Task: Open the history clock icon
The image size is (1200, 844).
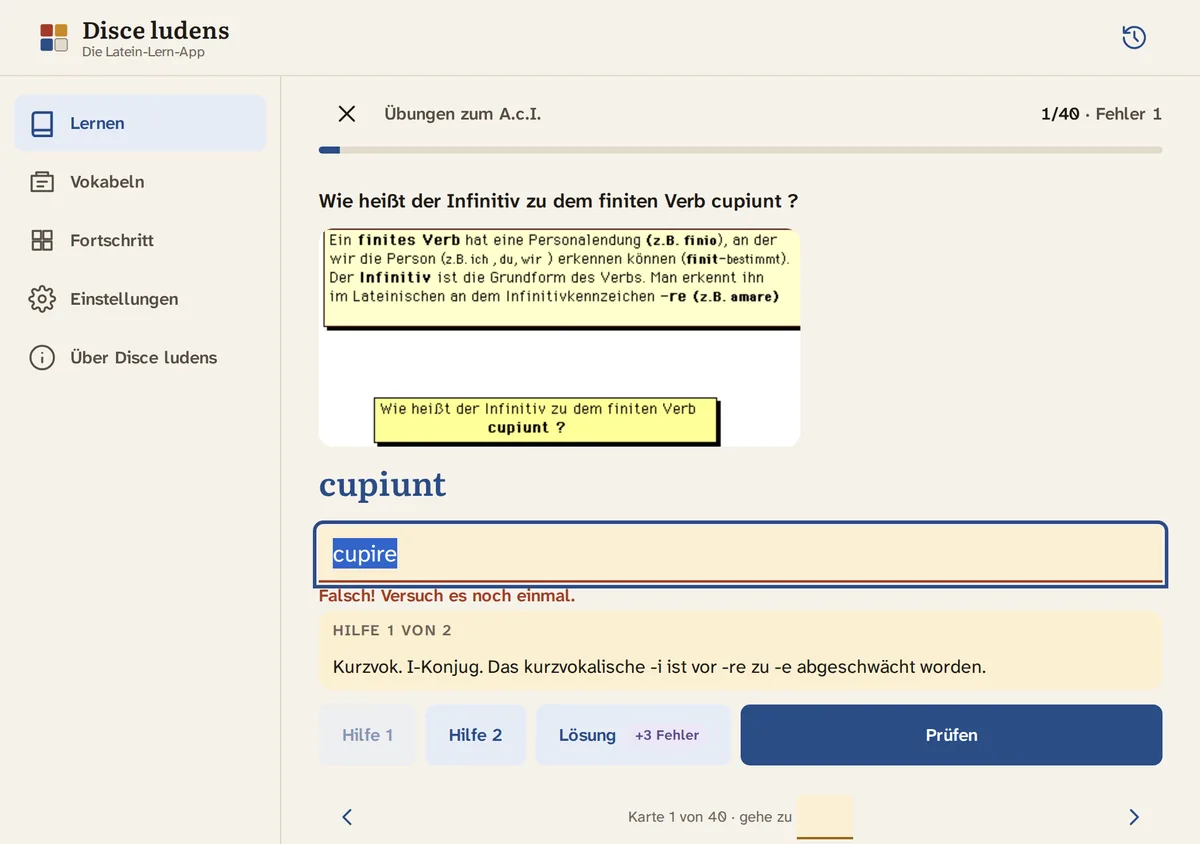Action: [1134, 38]
